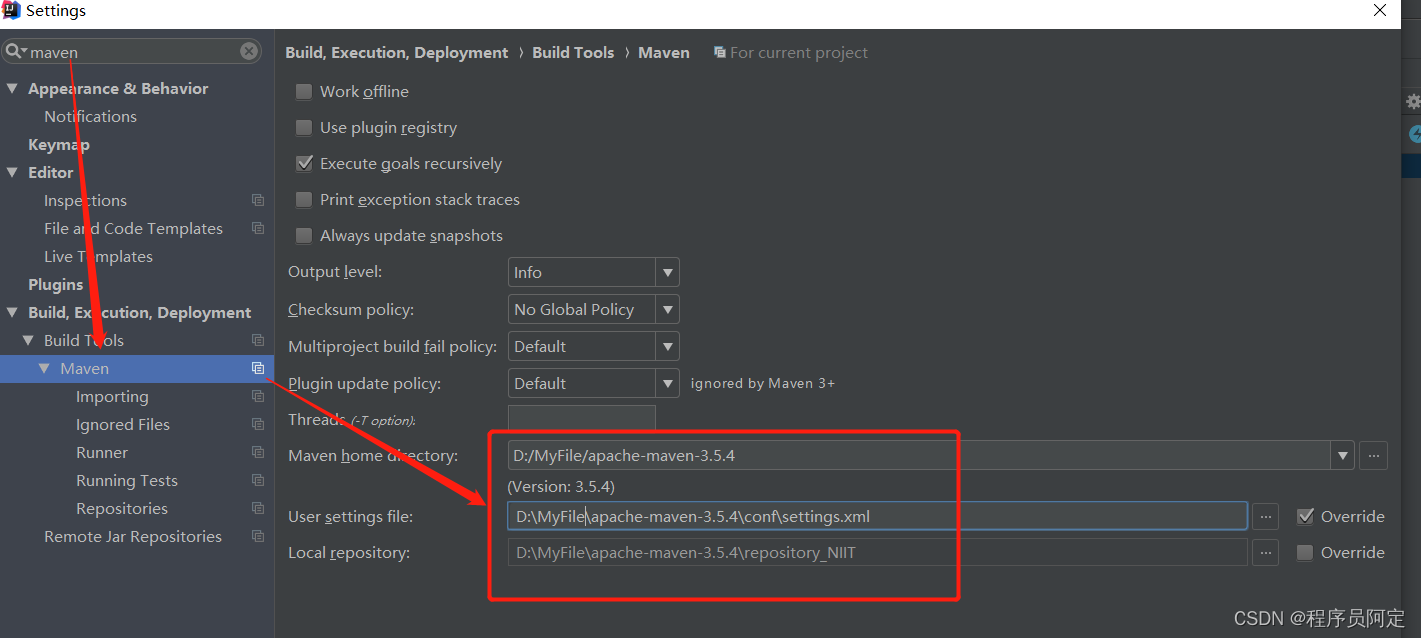The height and width of the screenshot is (638, 1421).
Task: Click project-level icon on Maven row
Action: coord(258,368)
